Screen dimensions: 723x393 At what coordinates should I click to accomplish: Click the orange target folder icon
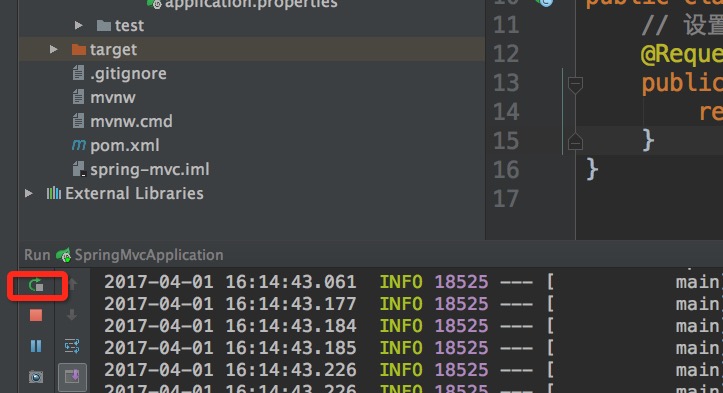coord(79,49)
